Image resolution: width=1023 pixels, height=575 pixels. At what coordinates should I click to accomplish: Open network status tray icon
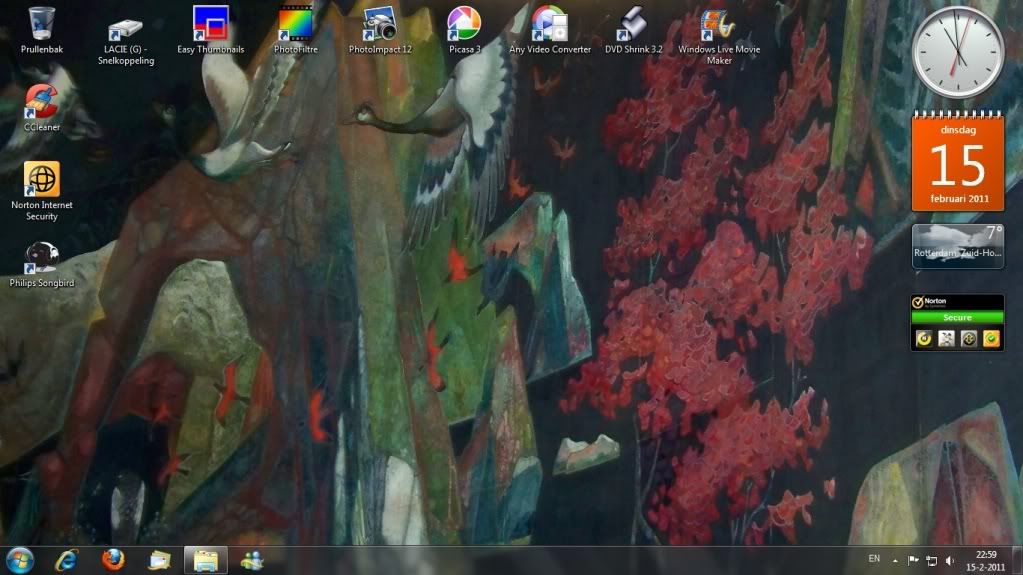pyautogui.click(x=932, y=561)
